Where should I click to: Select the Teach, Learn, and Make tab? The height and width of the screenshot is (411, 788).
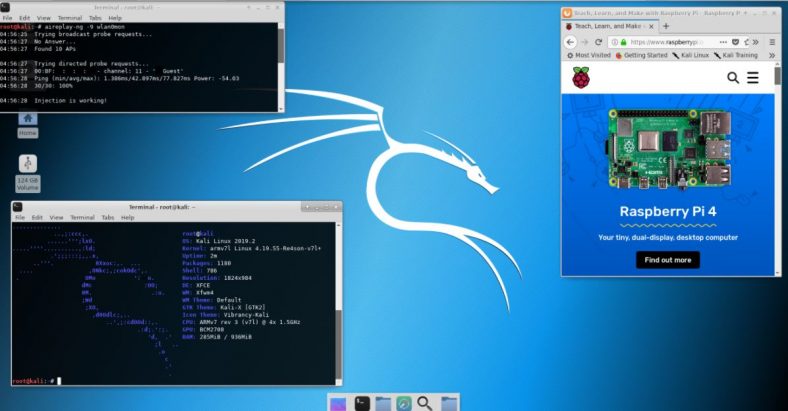point(608,26)
